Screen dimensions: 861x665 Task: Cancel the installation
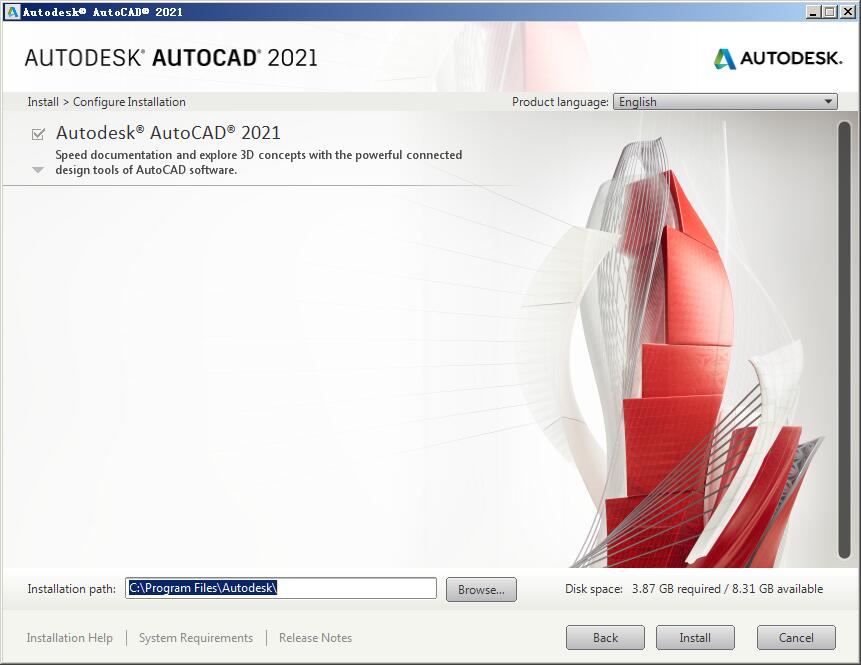pyautogui.click(x=796, y=638)
